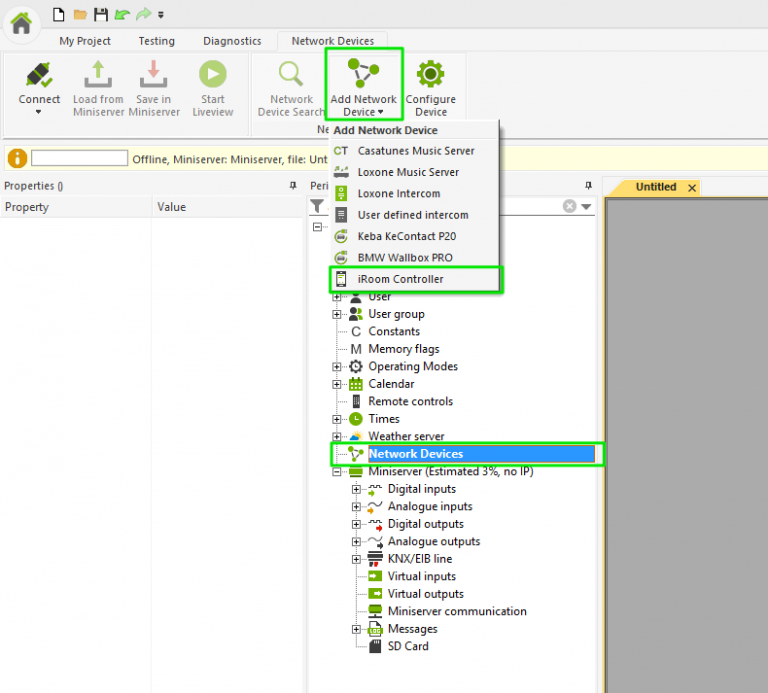Screen dimensions: 768x693
Task: Click the save disk icon in title bar
Action: pos(100,14)
